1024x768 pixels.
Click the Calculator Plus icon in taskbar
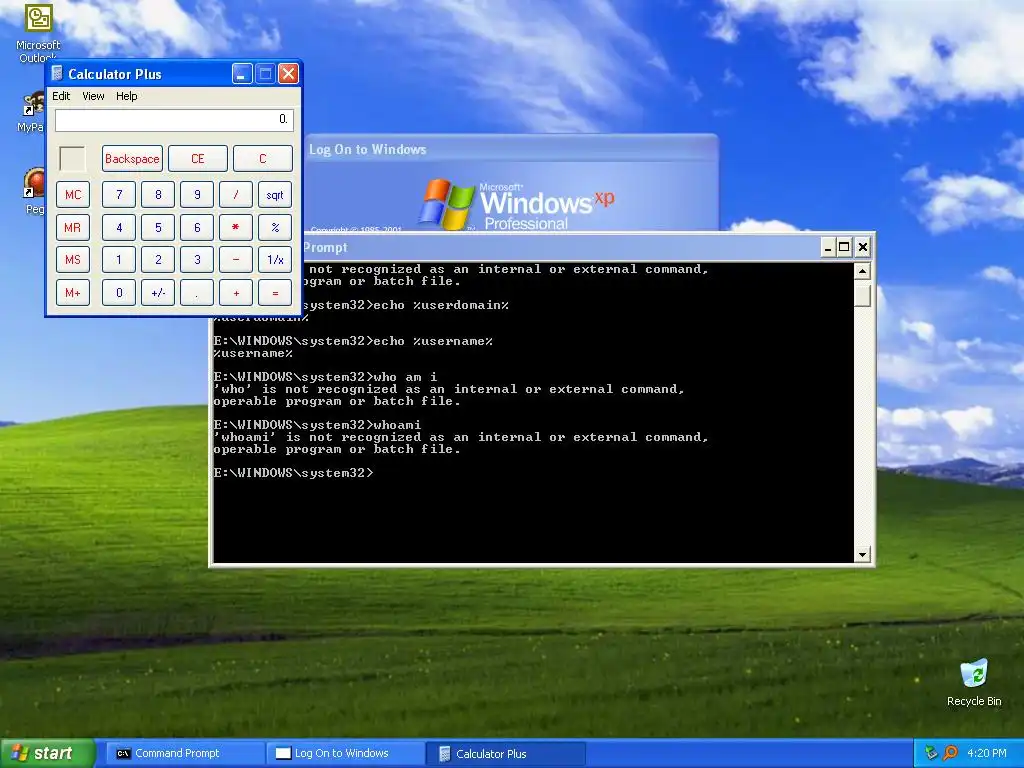(x=444, y=754)
